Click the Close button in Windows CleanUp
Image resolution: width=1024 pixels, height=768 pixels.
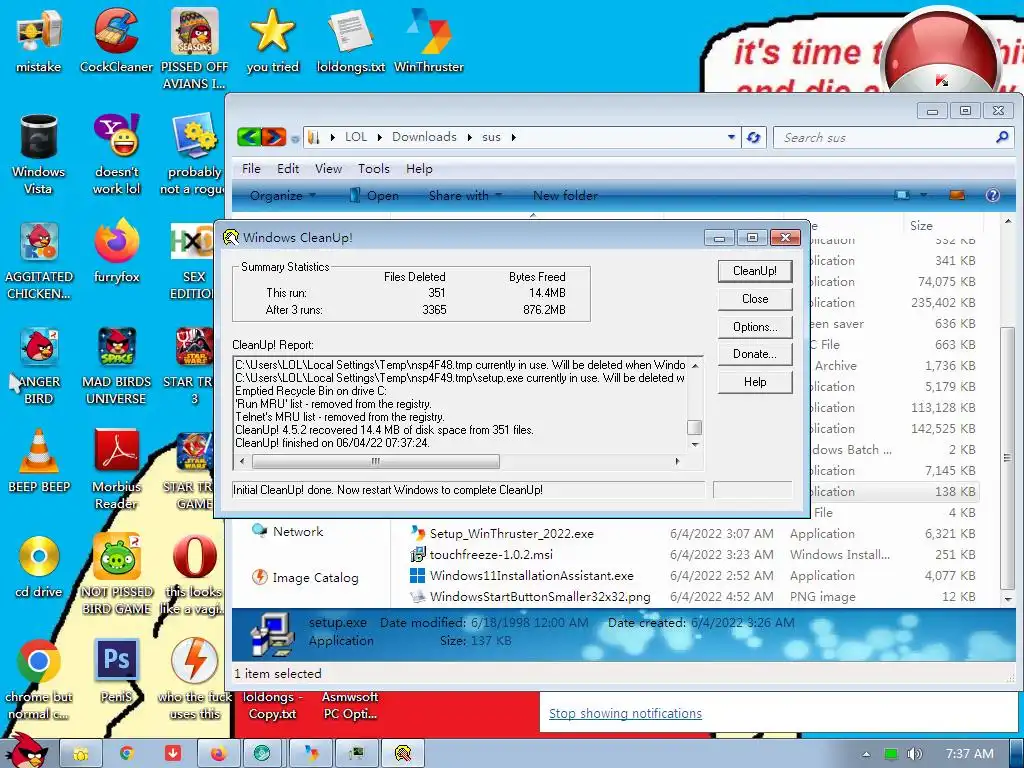click(755, 298)
